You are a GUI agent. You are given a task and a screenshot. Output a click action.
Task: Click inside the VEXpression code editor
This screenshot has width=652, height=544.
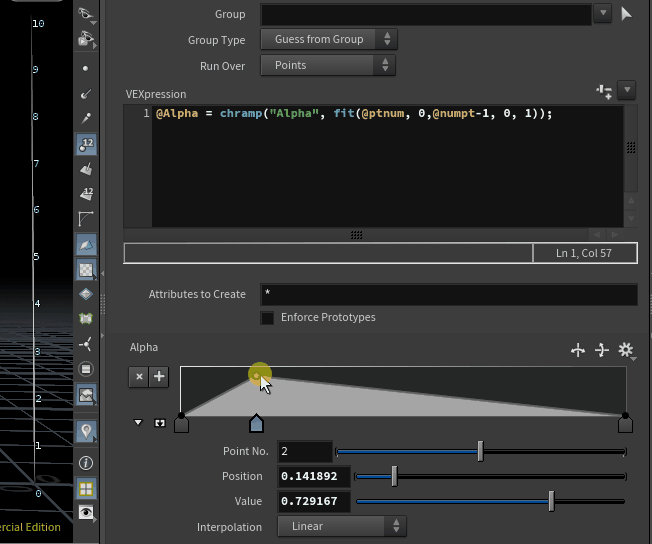[x=387, y=166]
